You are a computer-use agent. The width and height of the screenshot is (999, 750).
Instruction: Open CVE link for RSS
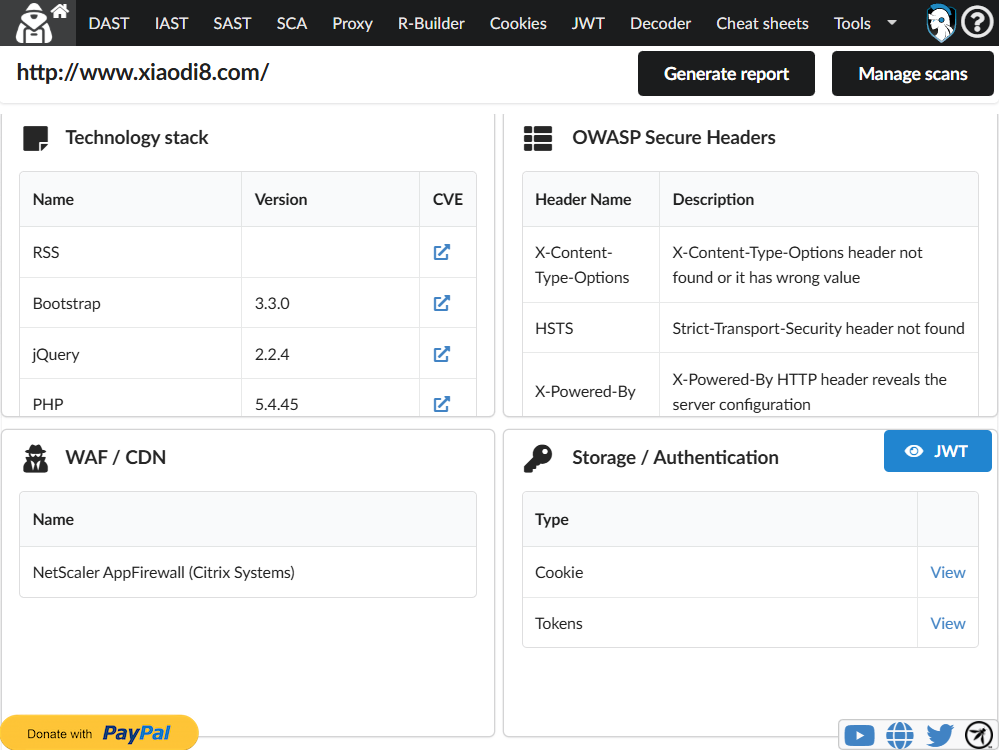tap(442, 252)
